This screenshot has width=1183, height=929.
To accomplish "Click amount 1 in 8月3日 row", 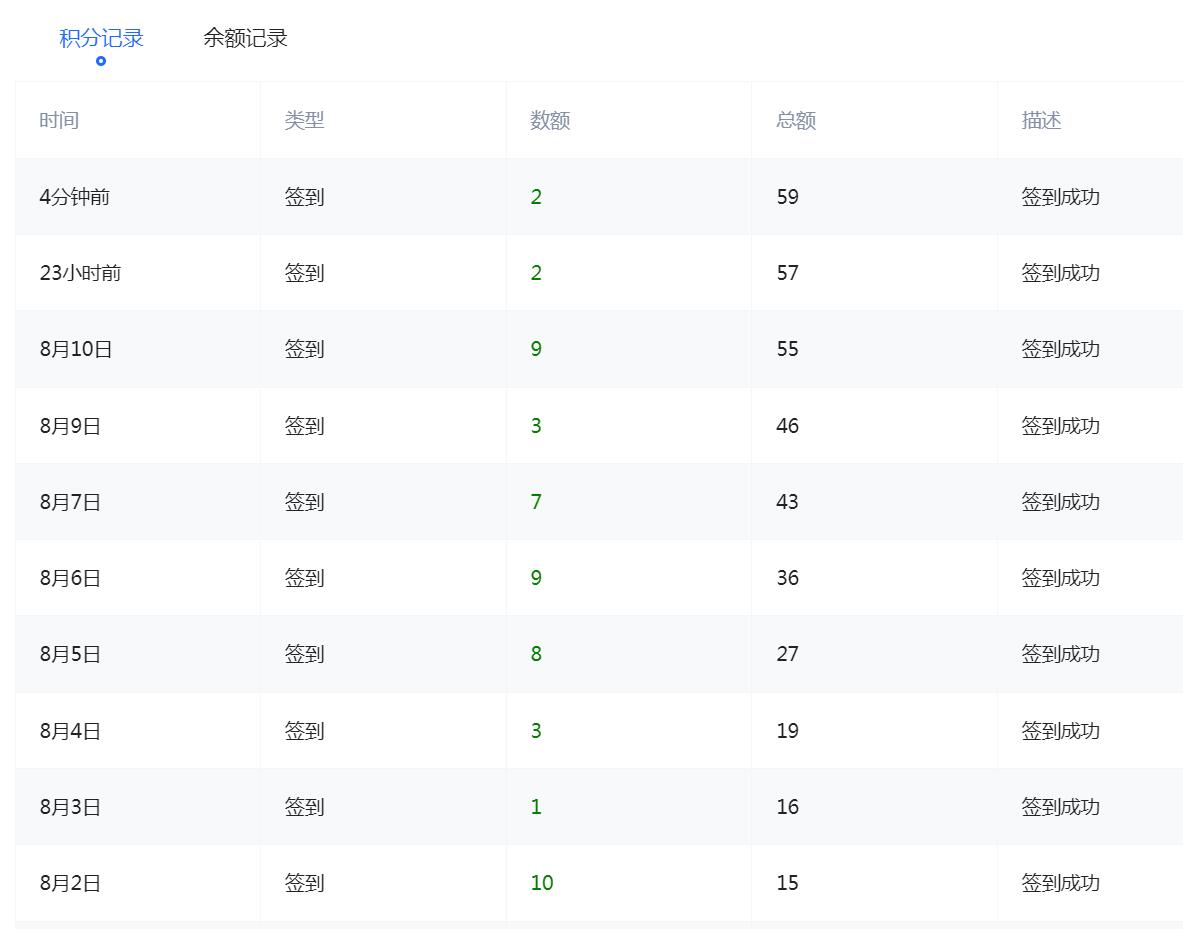I will 536,807.
